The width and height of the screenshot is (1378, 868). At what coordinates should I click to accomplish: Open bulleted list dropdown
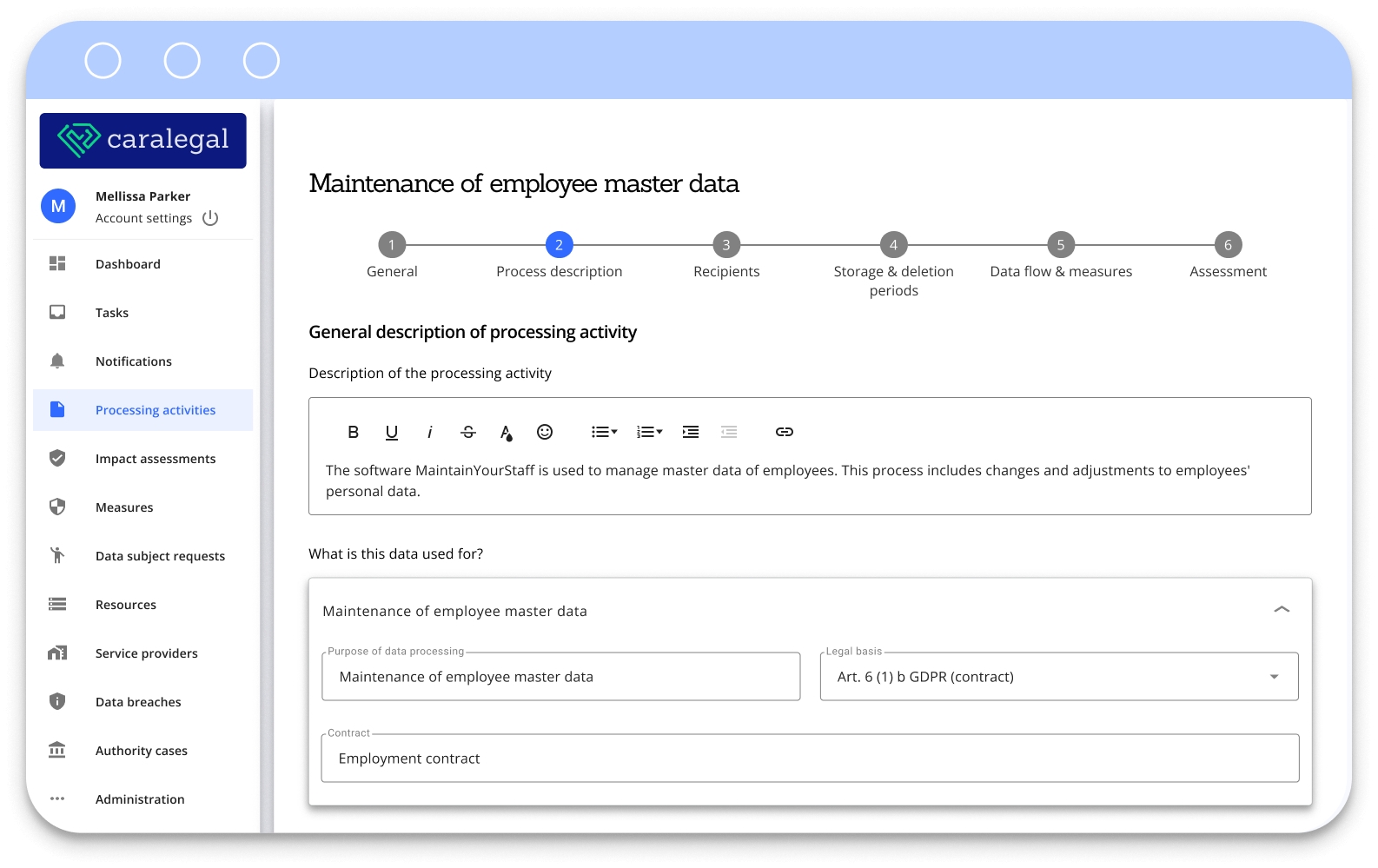coord(605,432)
